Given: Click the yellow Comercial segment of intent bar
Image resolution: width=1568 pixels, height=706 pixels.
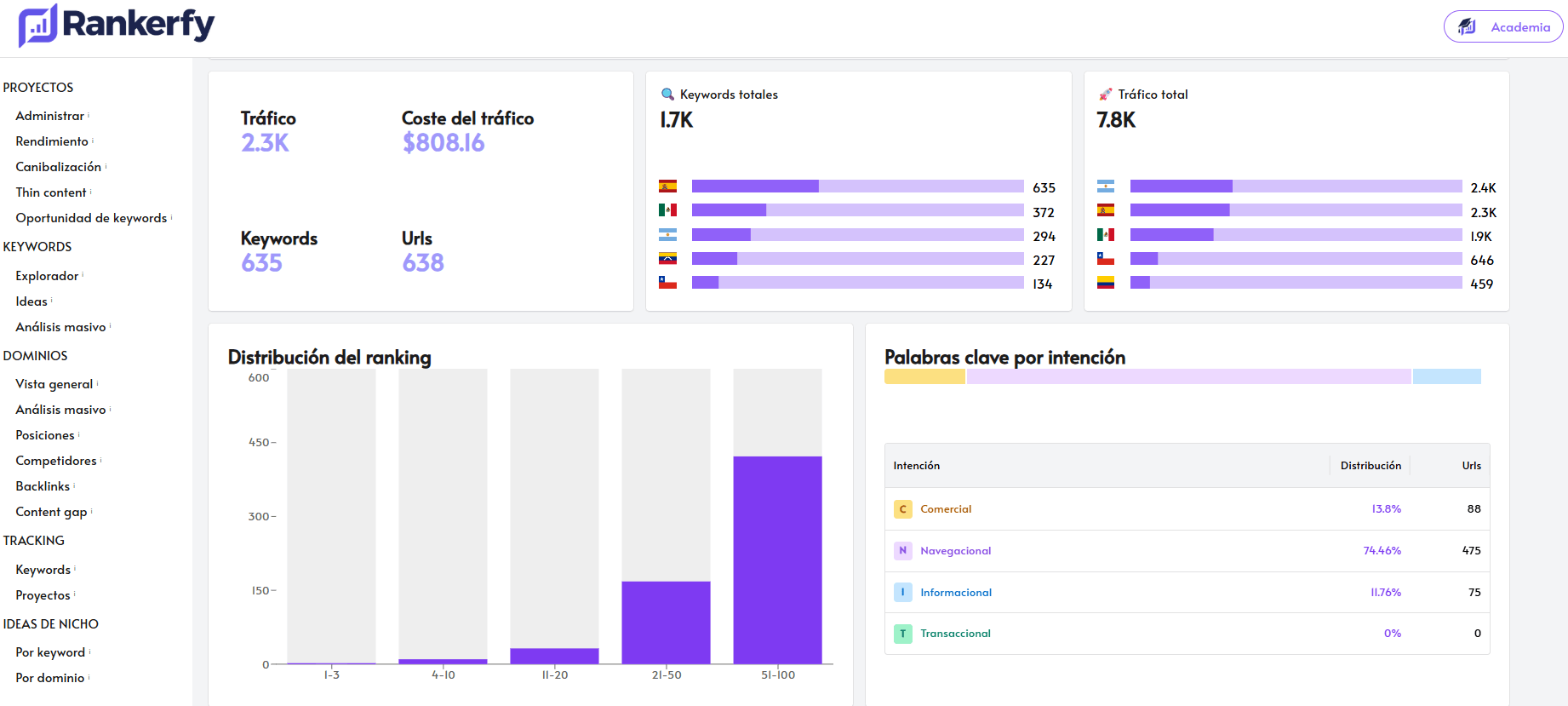Looking at the screenshot, I should click(x=924, y=376).
